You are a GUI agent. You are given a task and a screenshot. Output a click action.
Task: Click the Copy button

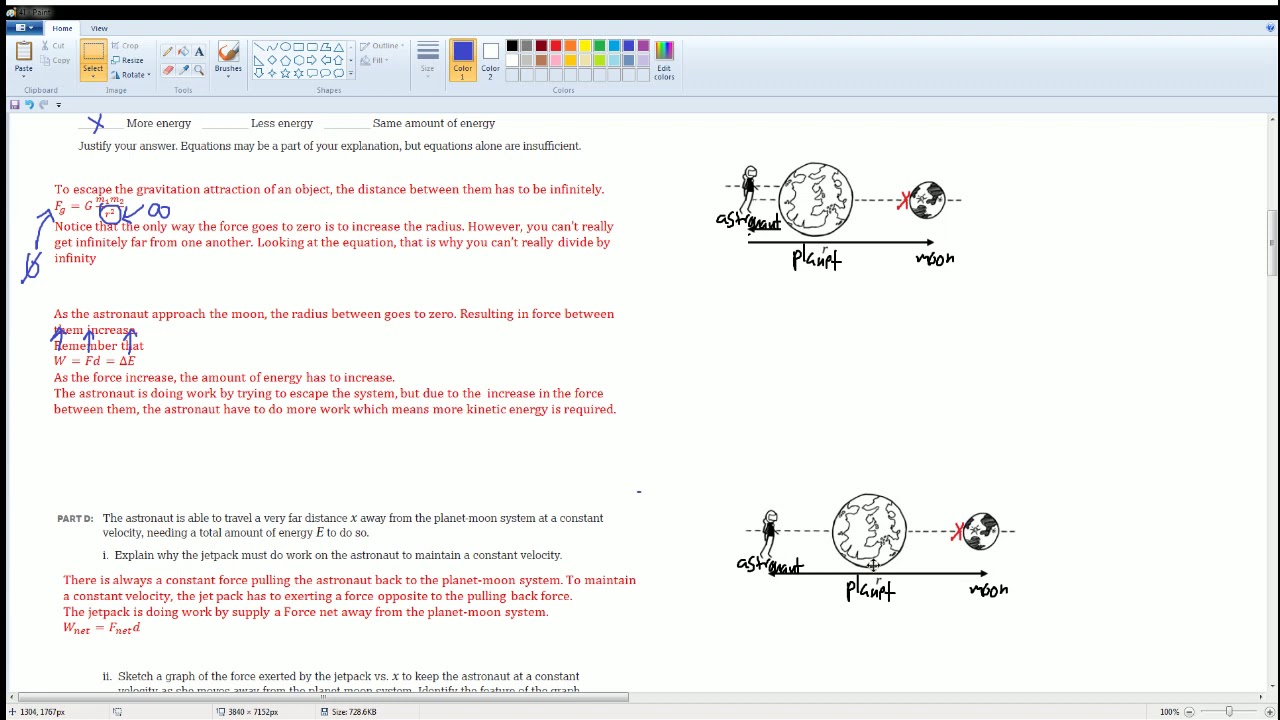tap(55, 60)
